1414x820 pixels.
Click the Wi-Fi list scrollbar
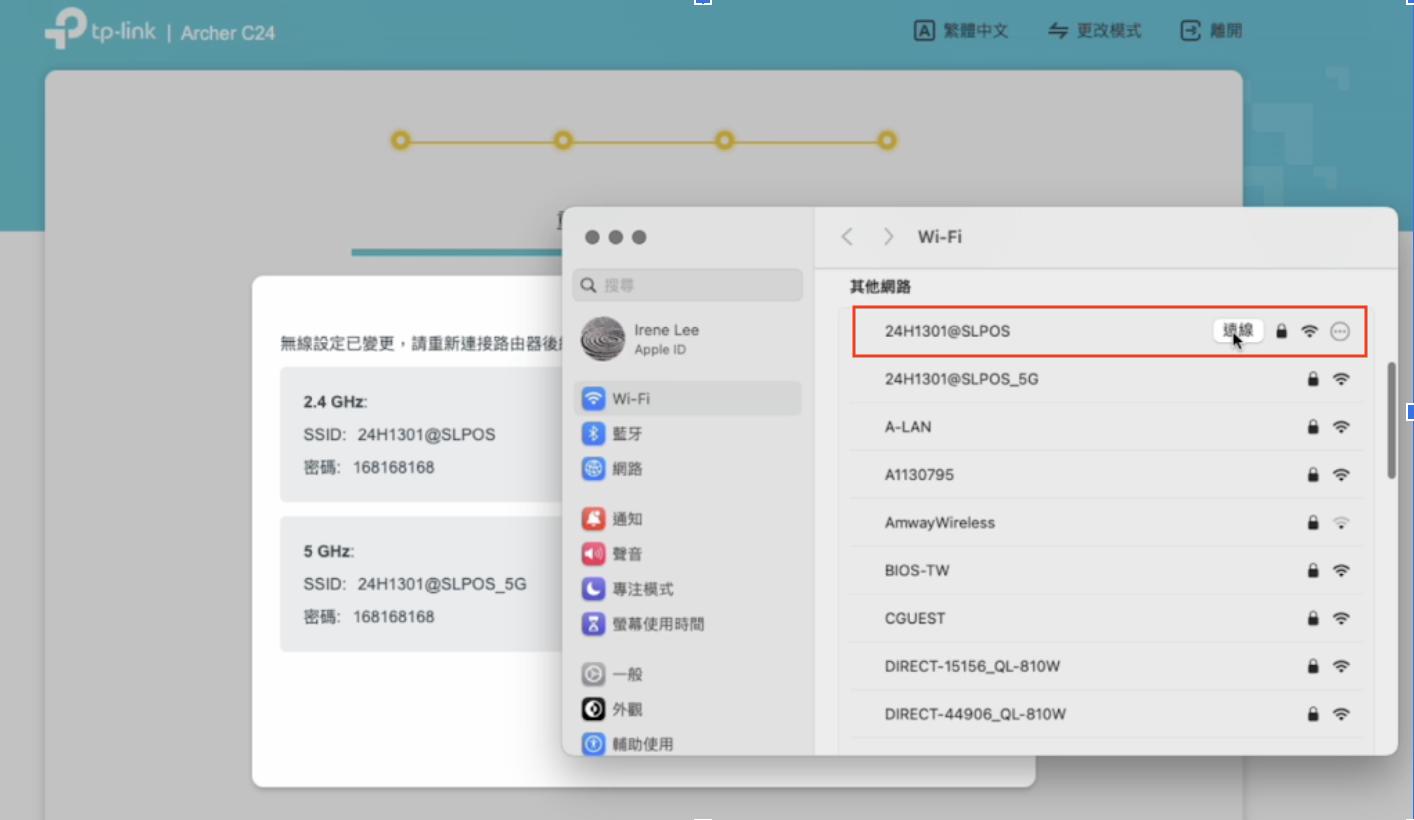click(1391, 420)
